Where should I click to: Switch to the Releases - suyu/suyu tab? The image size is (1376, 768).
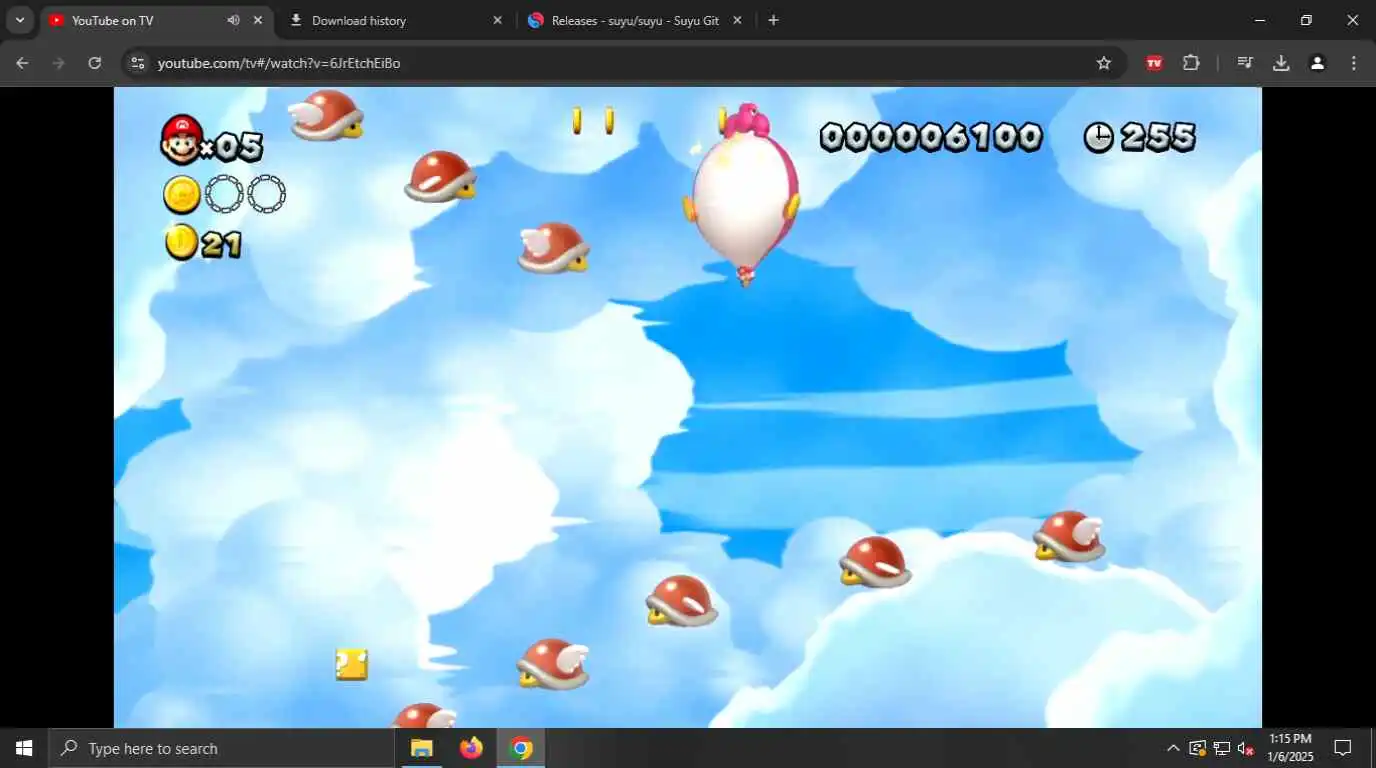point(635,20)
